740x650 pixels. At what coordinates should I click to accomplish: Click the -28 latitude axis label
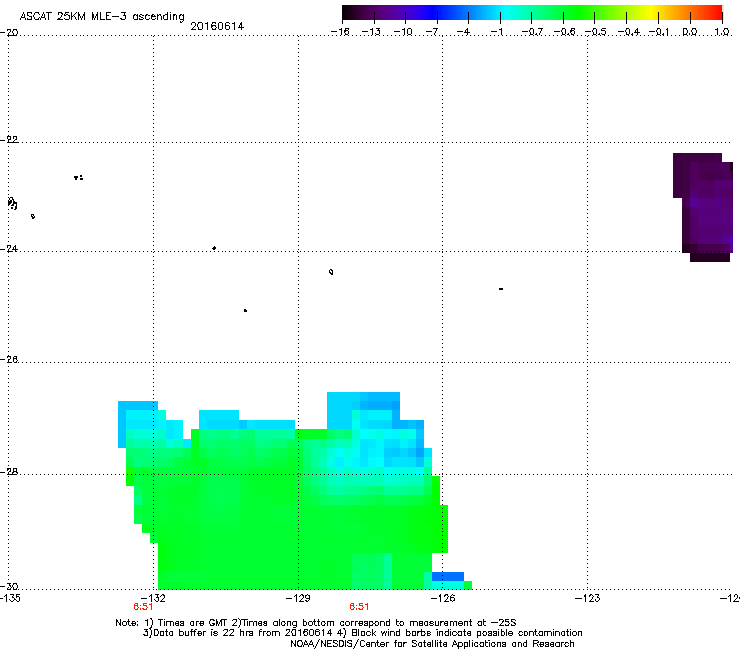tap(9, 472)
